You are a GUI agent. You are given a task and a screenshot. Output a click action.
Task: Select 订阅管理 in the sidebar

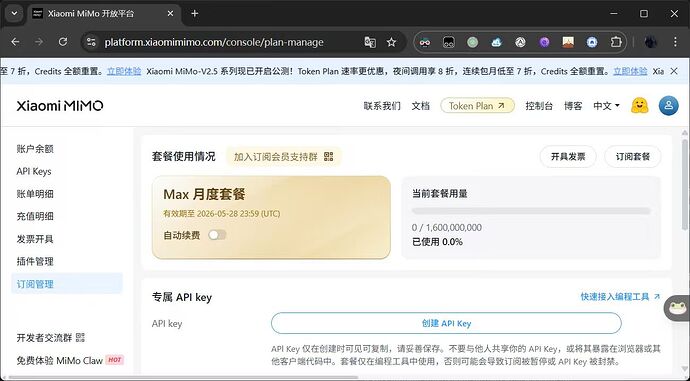tap(67, 284)
